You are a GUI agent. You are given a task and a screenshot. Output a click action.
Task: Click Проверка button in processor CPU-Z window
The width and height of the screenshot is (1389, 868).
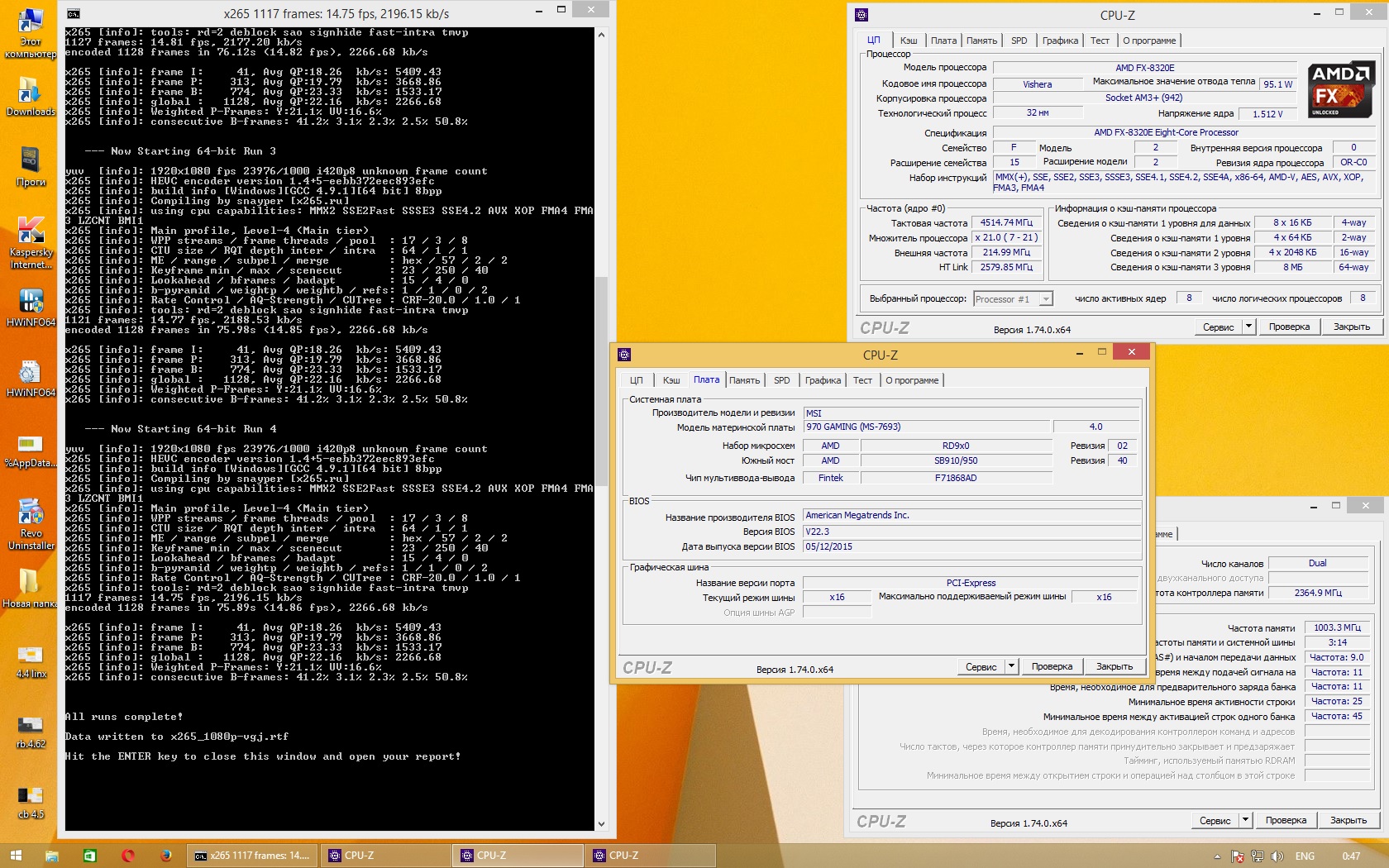(x=1290, y=327)
